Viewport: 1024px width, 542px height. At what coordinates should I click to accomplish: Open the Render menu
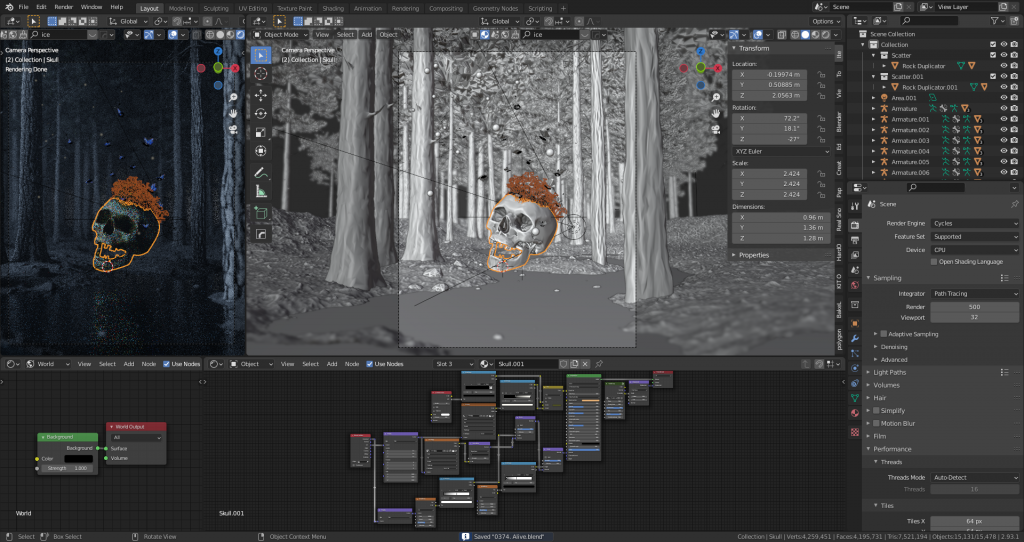pos(63,7)
